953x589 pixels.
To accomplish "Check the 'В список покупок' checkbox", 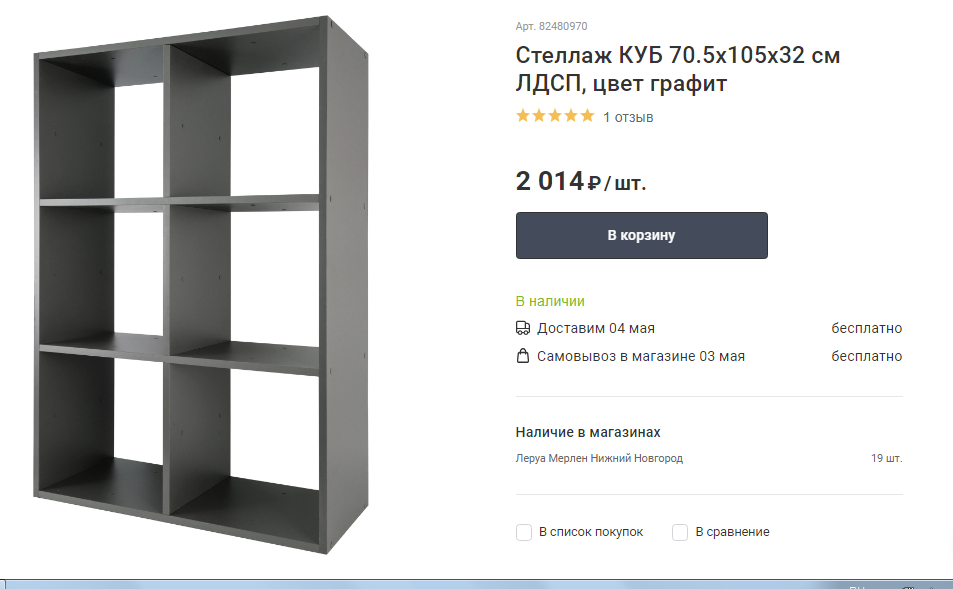I will [524, 532].
